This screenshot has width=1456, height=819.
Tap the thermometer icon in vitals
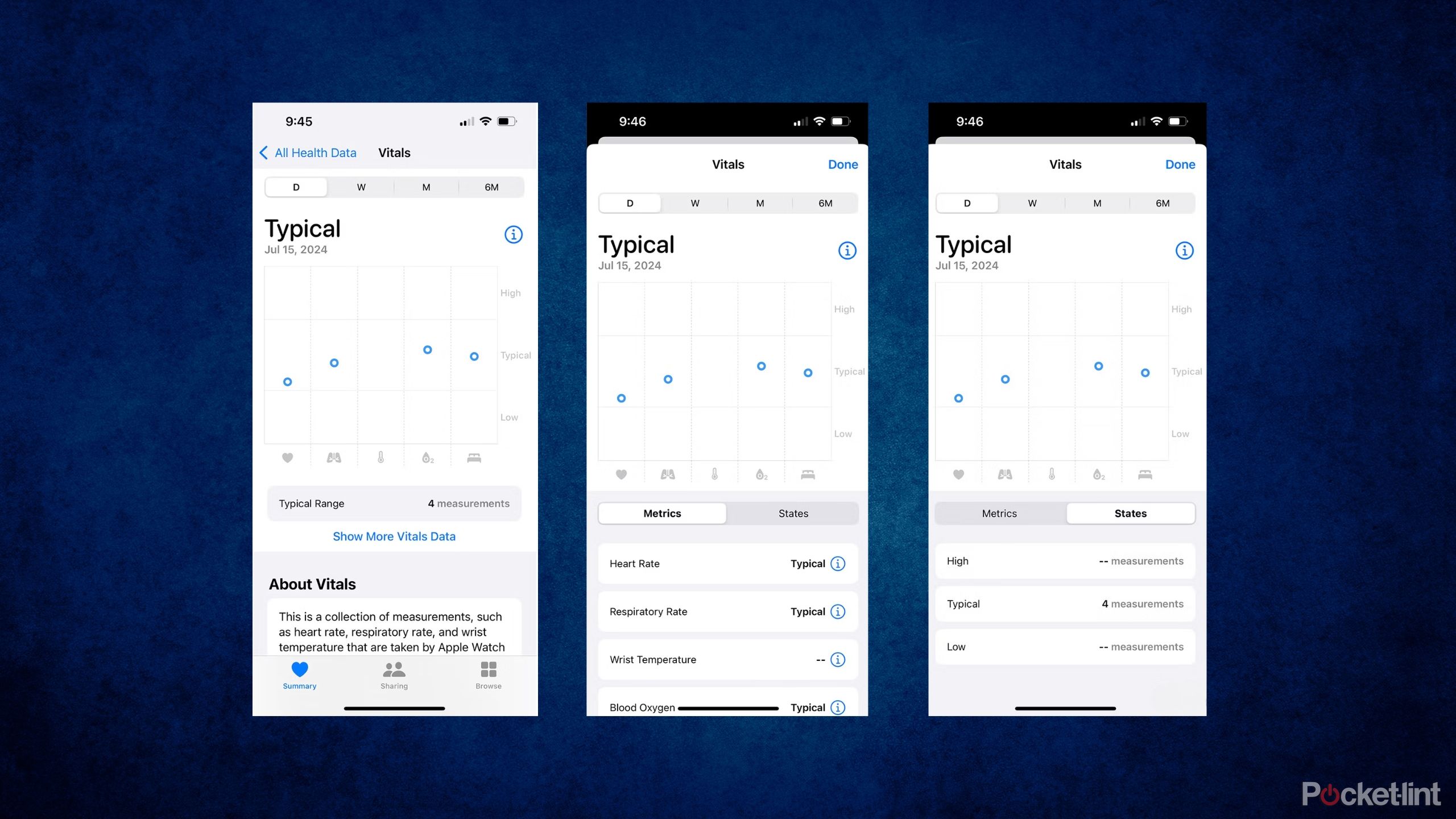pos(380,458)
